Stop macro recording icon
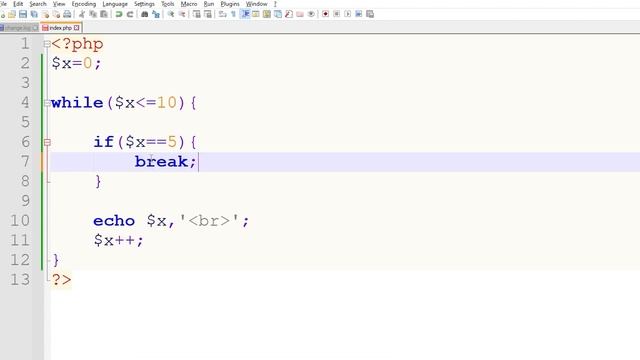Image resolution: width=640 pixels, height=360 pixels. click(x=336, y=14)
